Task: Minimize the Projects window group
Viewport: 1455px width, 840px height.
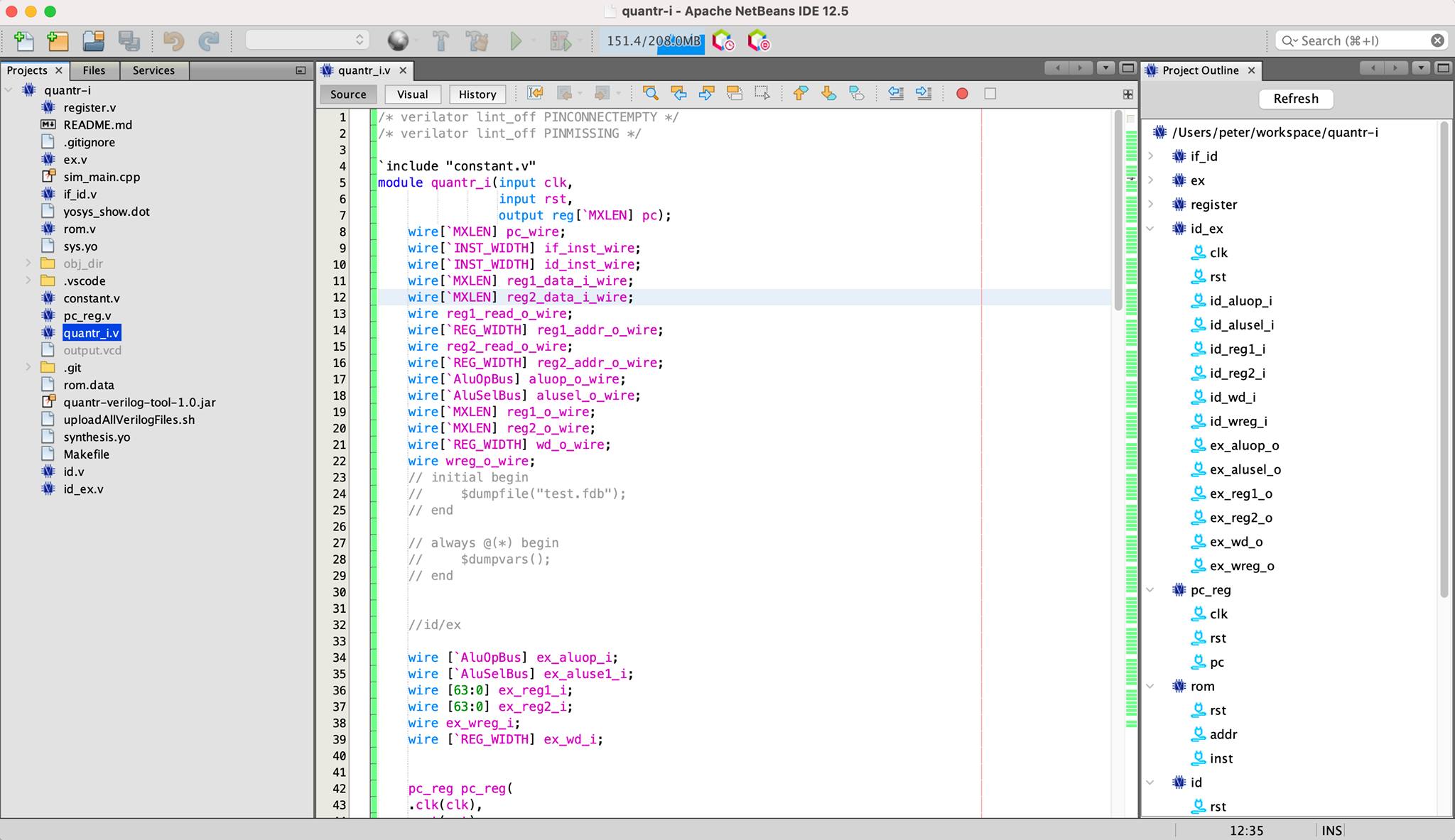Action: [x=301, y=70]
